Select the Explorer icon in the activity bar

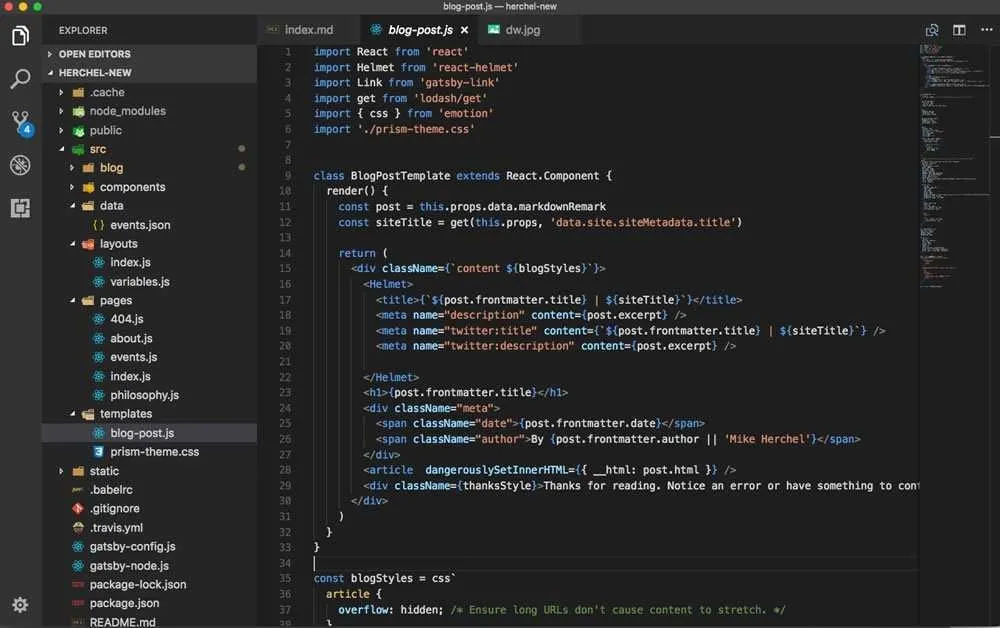(x=21, y=33)
